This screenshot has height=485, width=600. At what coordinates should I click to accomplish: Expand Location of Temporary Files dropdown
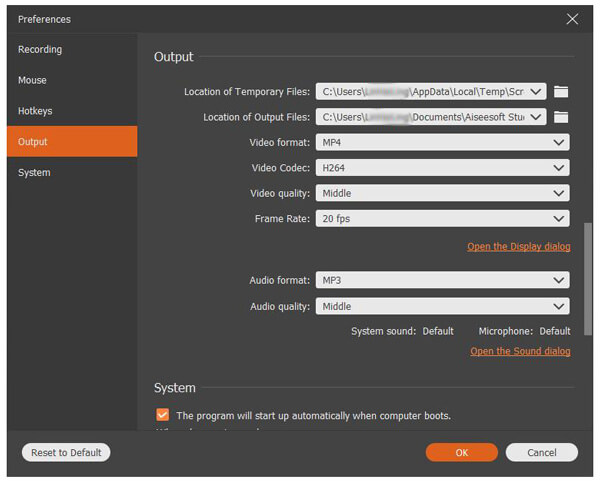coord(536,91)
